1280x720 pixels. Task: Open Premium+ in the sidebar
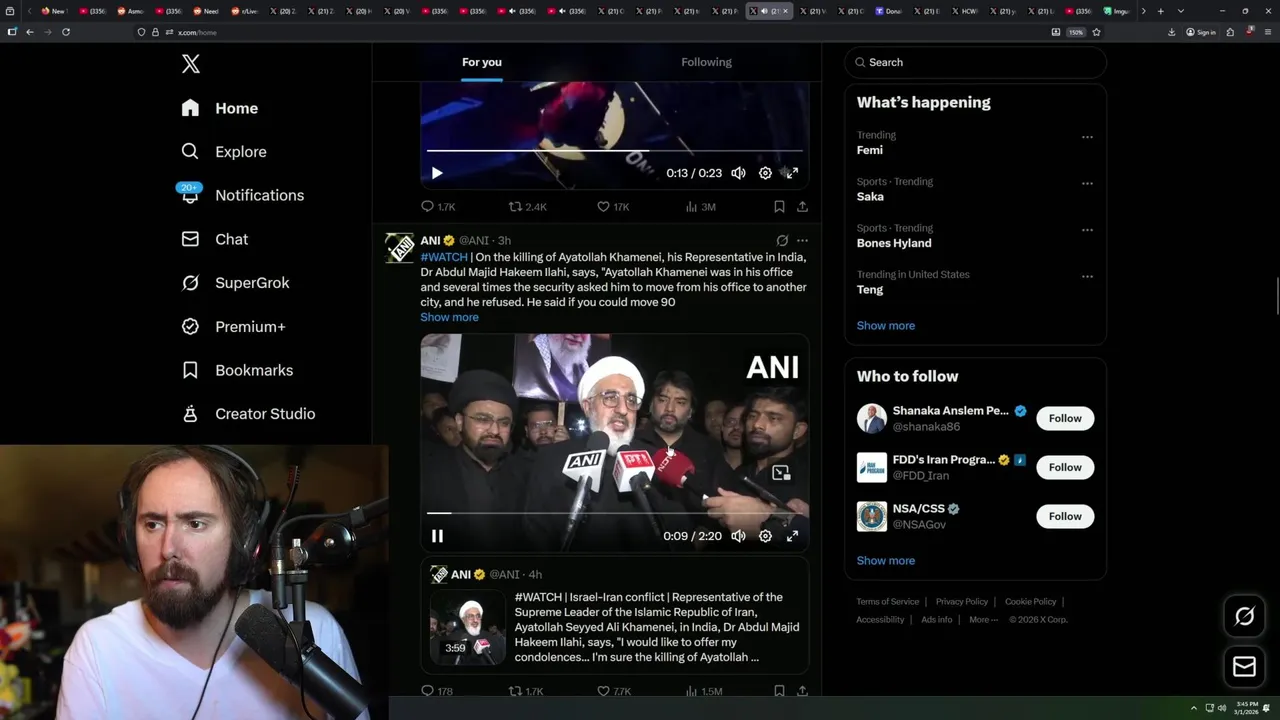pyautogui.click(x=233, y=326)
